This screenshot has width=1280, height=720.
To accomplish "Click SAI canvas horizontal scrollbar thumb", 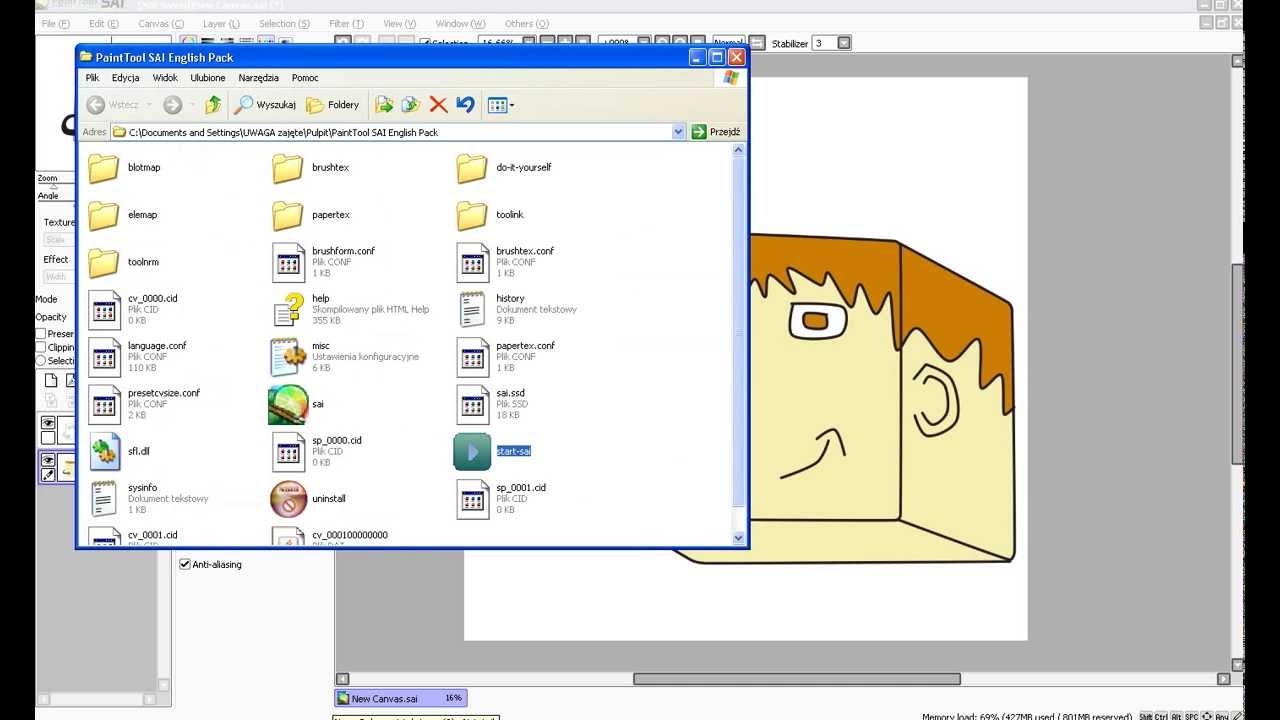I will (797, 679).
